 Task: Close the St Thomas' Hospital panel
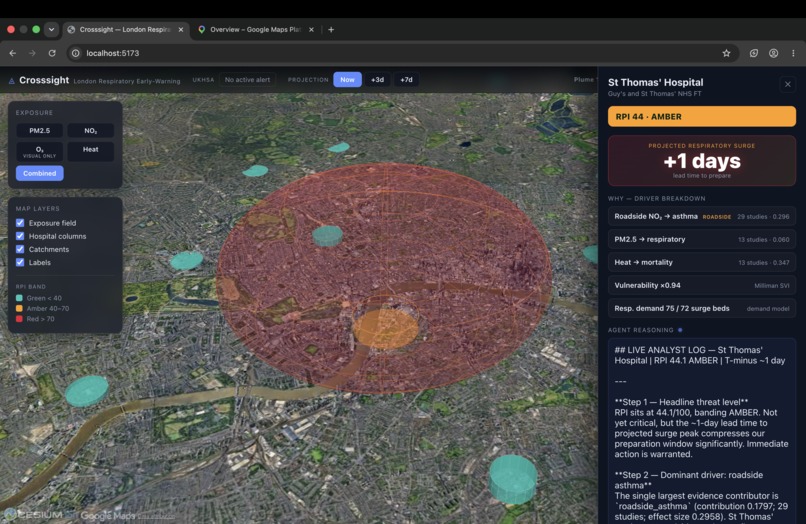click(787, 84)
